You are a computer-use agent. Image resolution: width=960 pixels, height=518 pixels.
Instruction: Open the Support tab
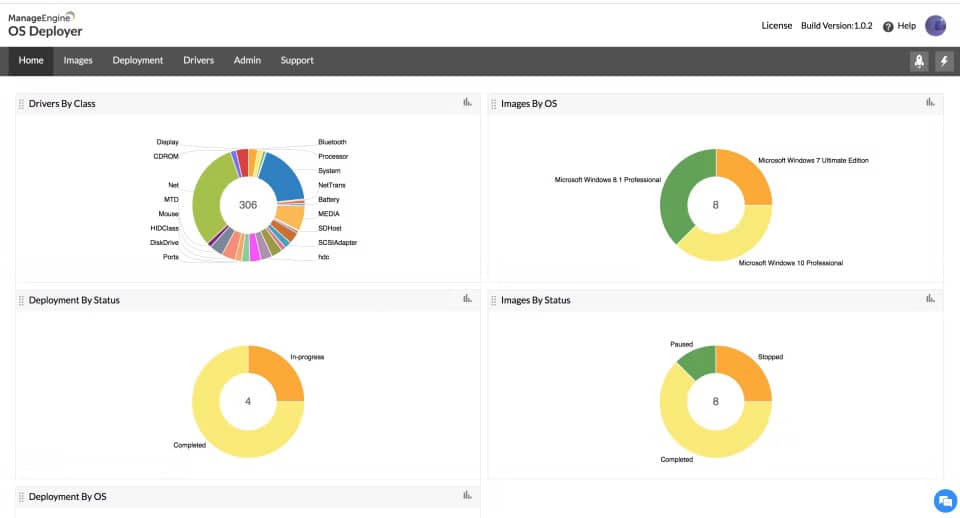pyautogui.click(x=297, y=61)
